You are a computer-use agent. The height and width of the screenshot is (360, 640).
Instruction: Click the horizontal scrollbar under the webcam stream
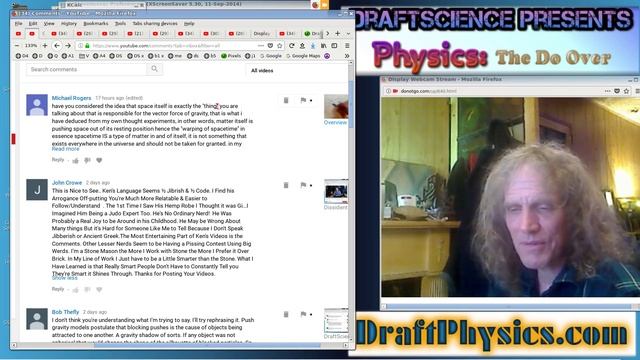tap(509, 306)
